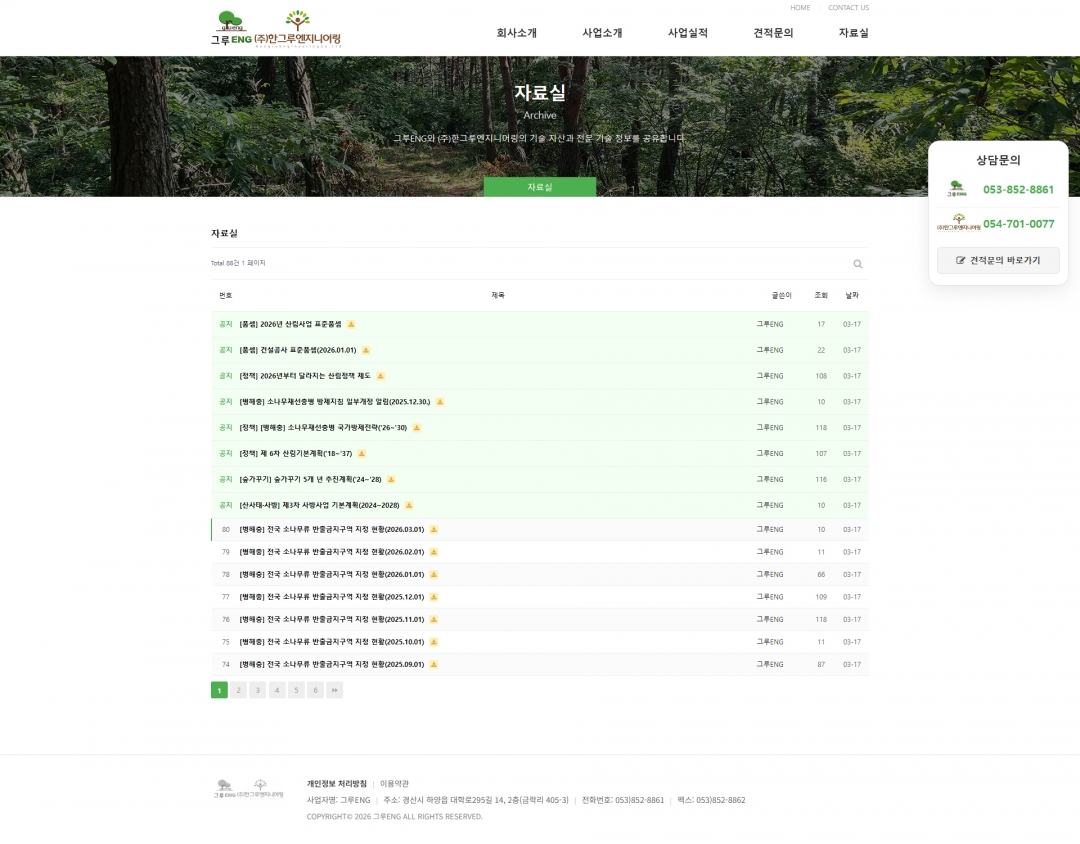The image size is (1080, 844).
Task: Click the 견적문의 바로가기 button
Action: point(998,260)
